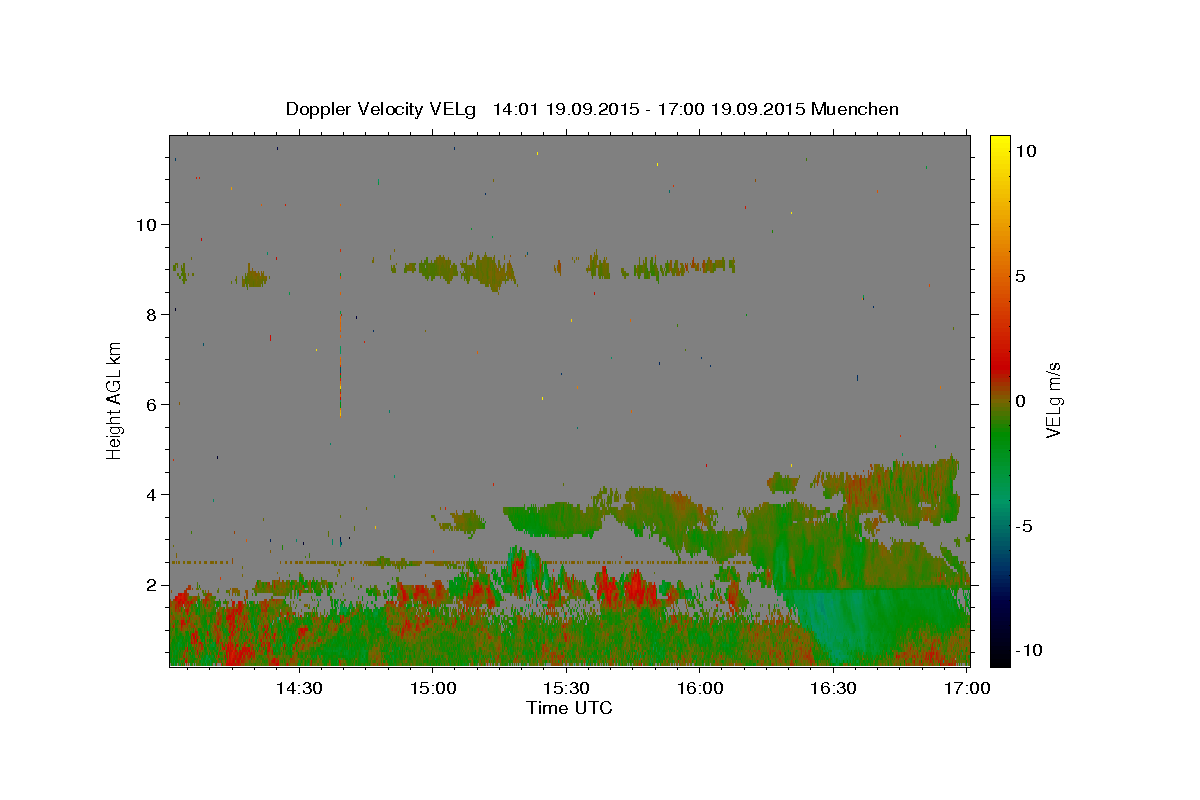The width and height of the screenshot is (1200, 800).
Task: Click the colorbar value -10 label
Action: click(x=1030, y=650)
